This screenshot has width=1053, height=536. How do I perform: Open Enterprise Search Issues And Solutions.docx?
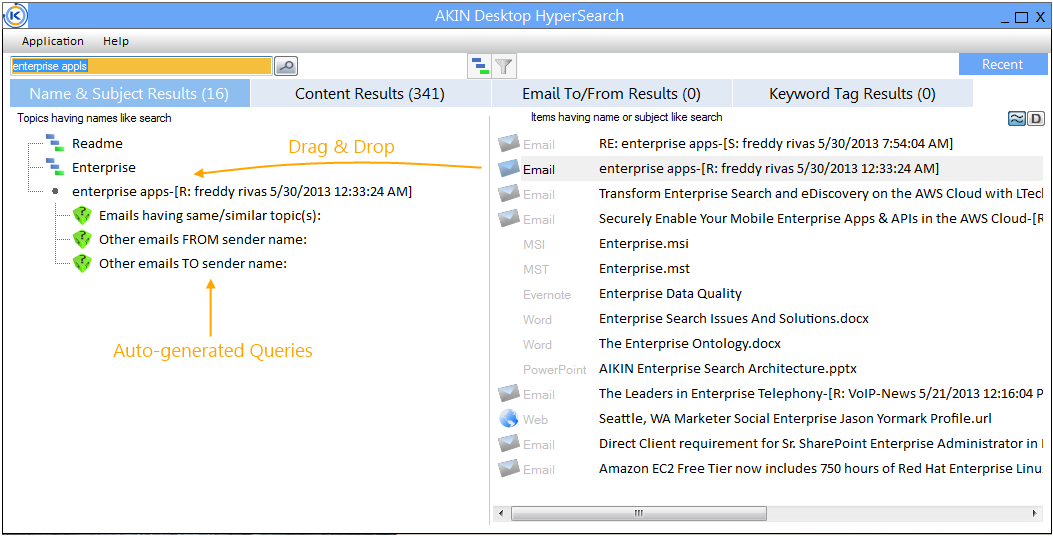(733, 318)
